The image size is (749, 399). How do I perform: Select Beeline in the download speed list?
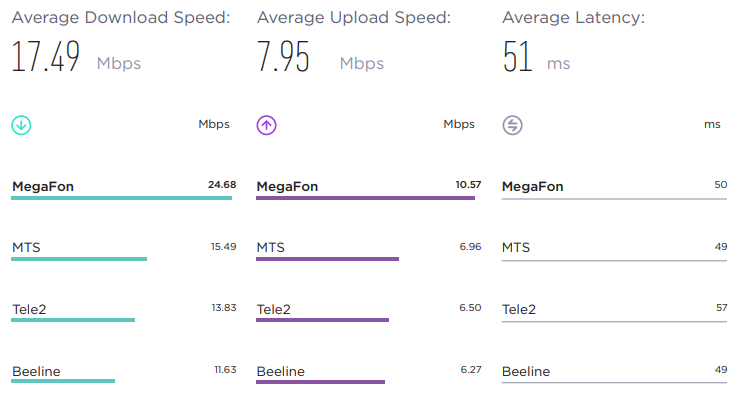(36, 371)
